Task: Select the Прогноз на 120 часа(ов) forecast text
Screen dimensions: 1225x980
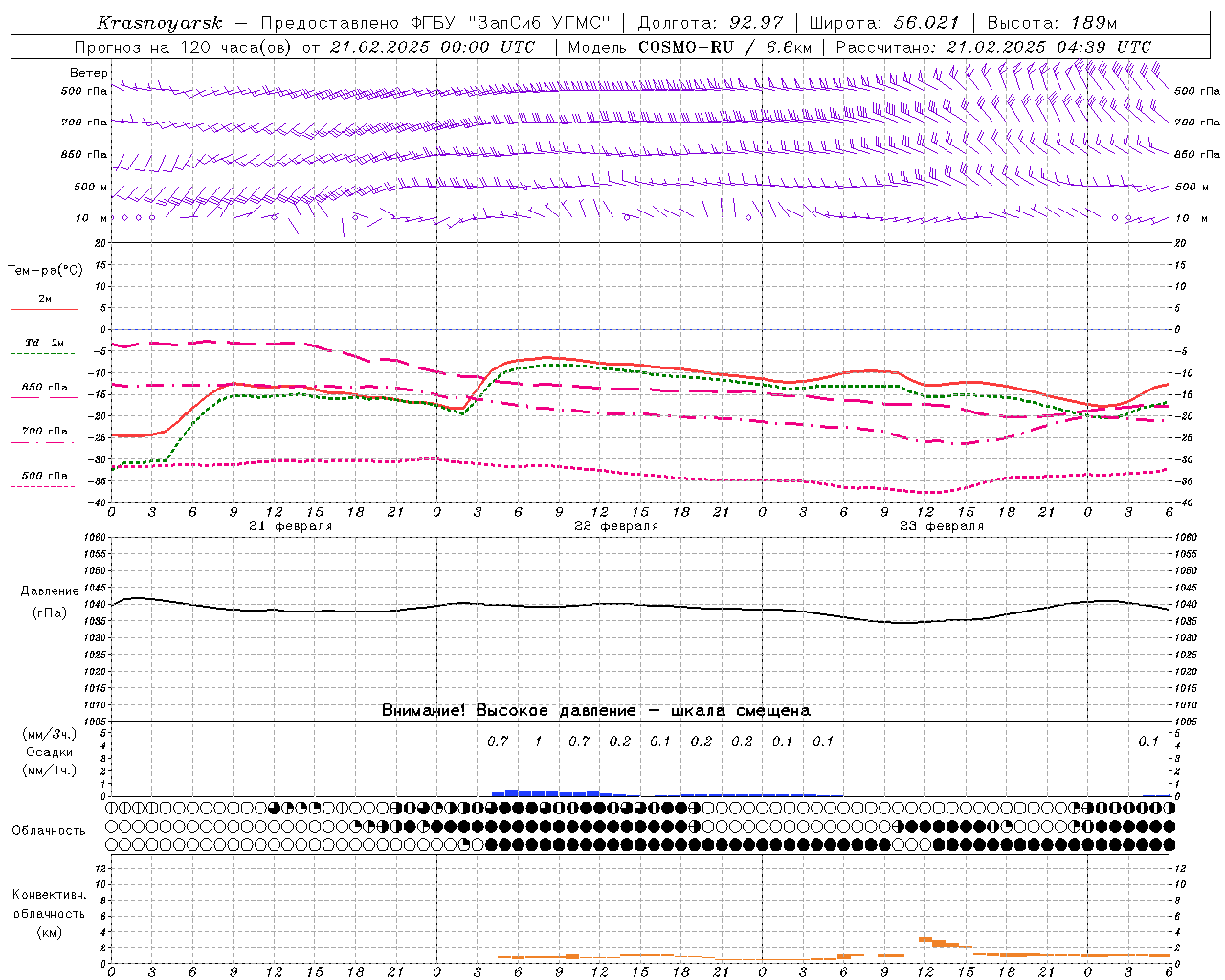Action: [x=184, y=47]
